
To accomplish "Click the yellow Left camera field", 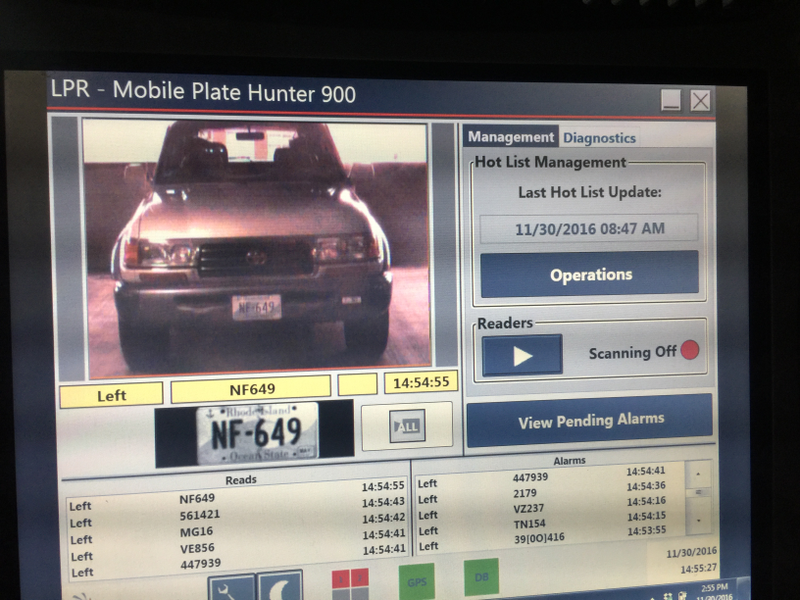I will pyautogui.click(x=112, y=395).
